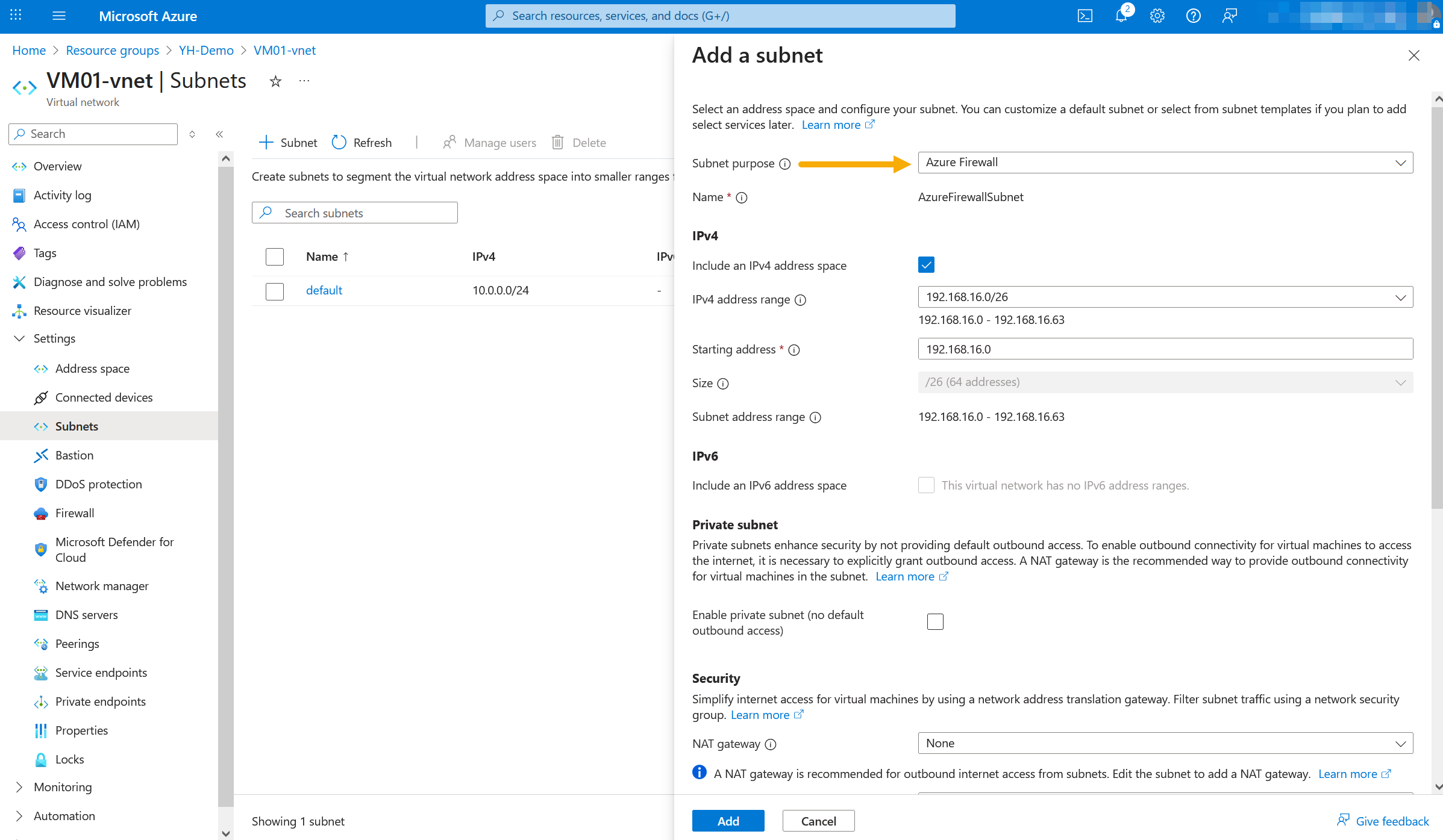Go to Home breadcrumb
Image resolution: width=1443 pixels, height=840 pixels.
pos(29,51)
